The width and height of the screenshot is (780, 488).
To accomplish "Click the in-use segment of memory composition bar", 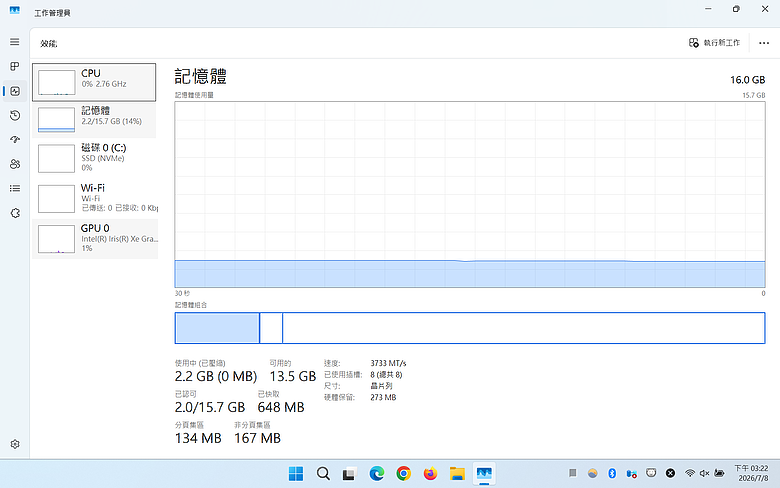I will (217, 328).
